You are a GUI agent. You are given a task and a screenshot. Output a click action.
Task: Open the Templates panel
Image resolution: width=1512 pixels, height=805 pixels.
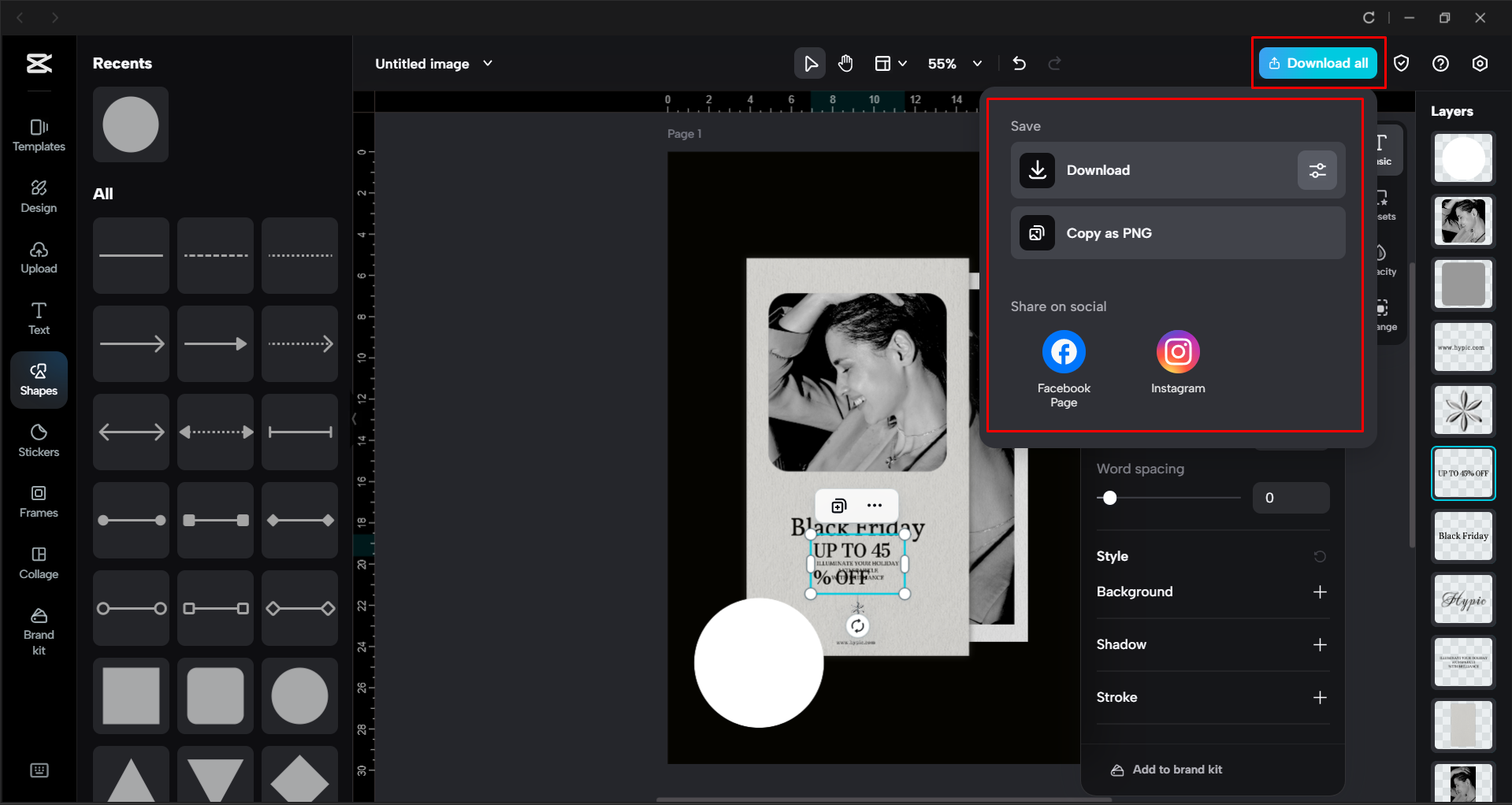click(39, 135)
